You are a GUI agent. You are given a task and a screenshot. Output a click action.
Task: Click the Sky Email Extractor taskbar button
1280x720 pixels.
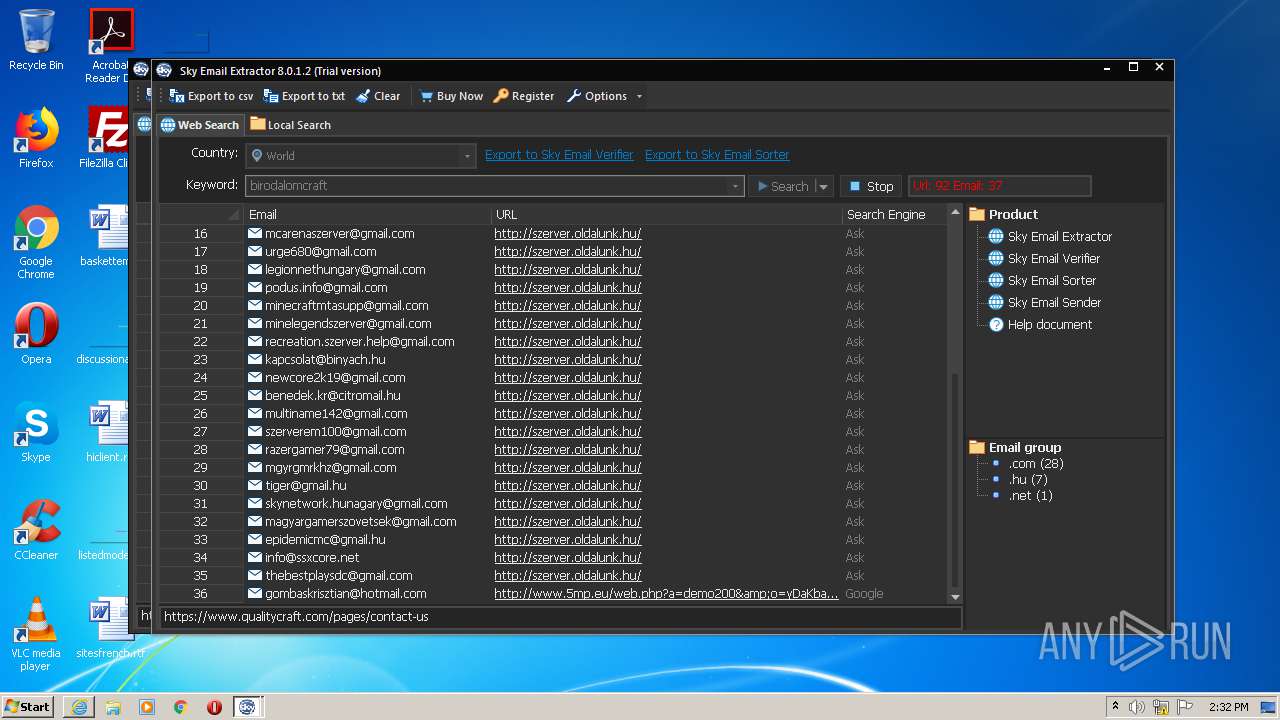pyautogui.click(x=247, y=707)
